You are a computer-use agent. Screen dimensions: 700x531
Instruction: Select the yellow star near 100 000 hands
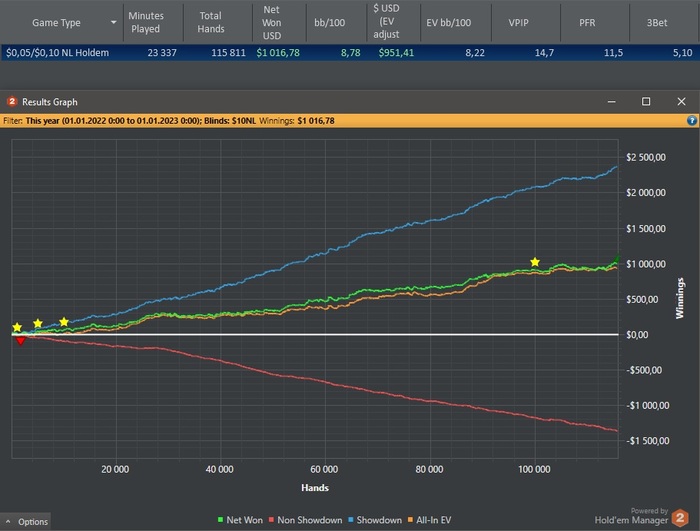pyautogui.click(x=535, y=262)
